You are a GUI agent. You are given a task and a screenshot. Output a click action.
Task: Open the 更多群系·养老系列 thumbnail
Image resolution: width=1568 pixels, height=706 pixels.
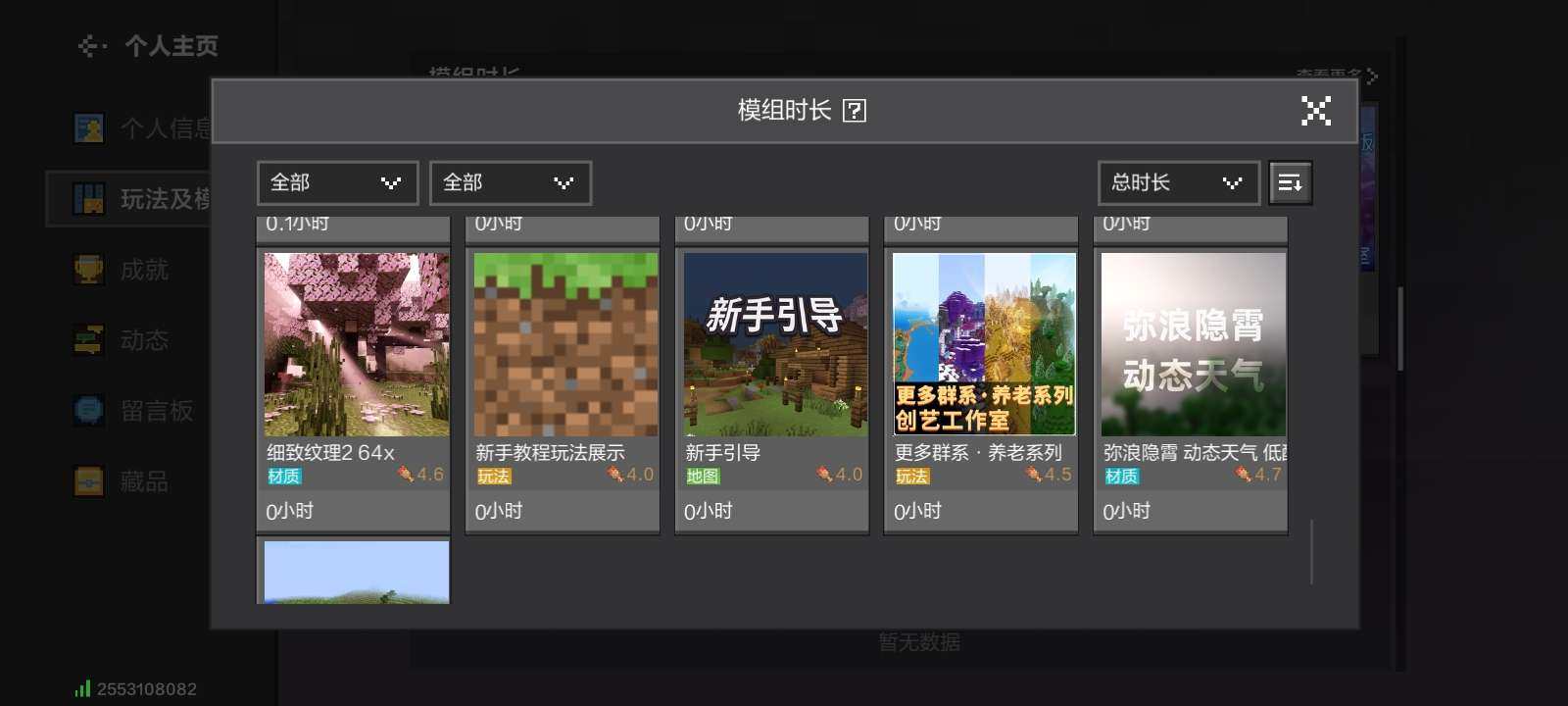click(984, 344)
